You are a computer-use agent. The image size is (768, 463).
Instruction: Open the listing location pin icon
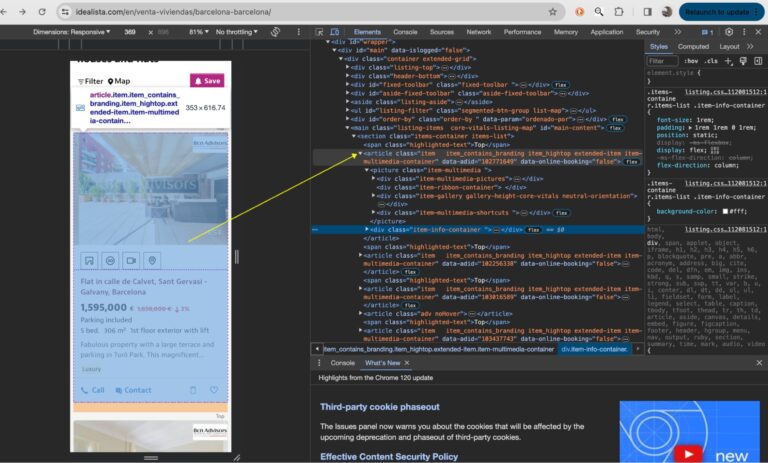pyautogui.click(x=152, y=261)
